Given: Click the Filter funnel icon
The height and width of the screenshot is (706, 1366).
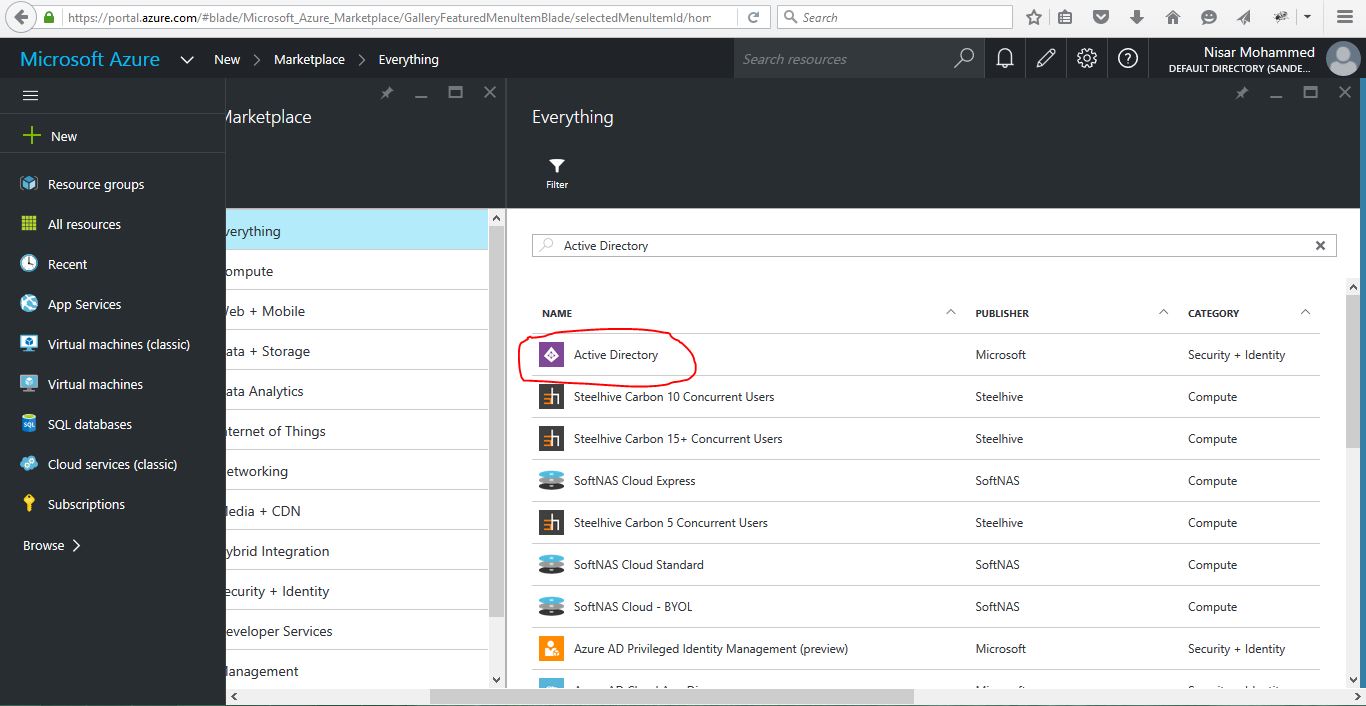Looking at the screenshot, I should tap(557, 166).
